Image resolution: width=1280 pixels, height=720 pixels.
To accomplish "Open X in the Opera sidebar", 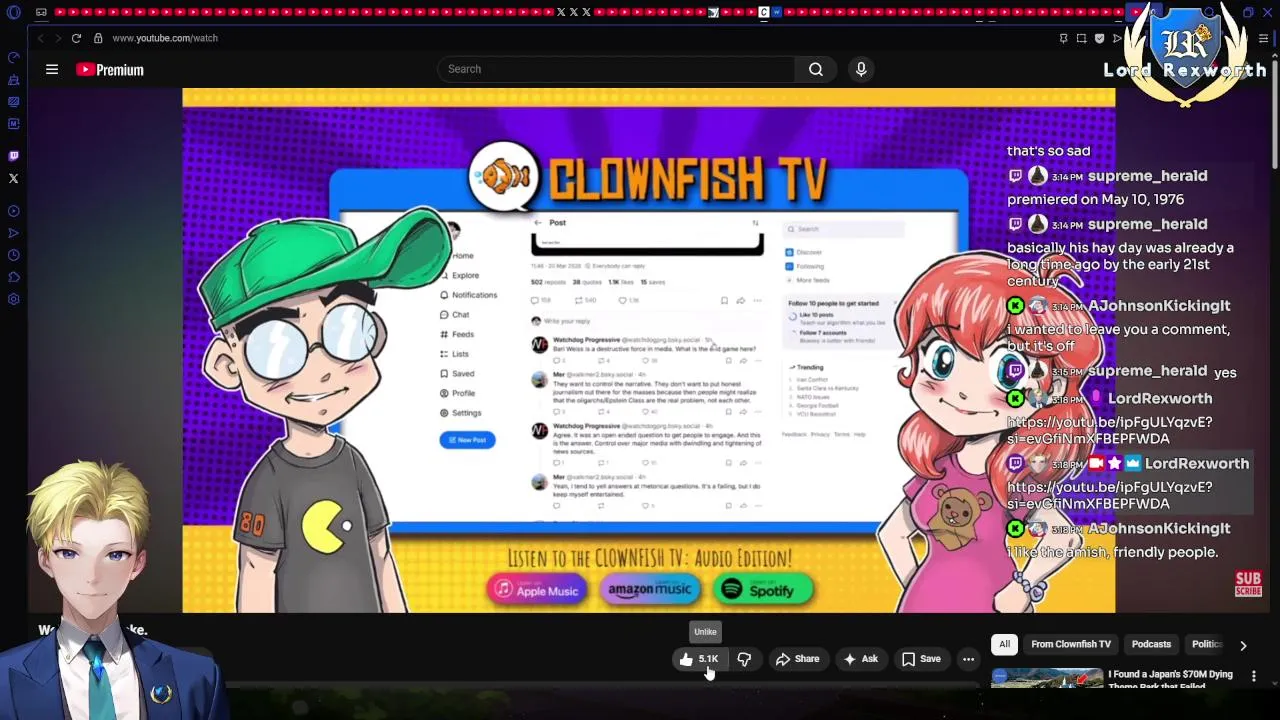I will coord(14,179).
